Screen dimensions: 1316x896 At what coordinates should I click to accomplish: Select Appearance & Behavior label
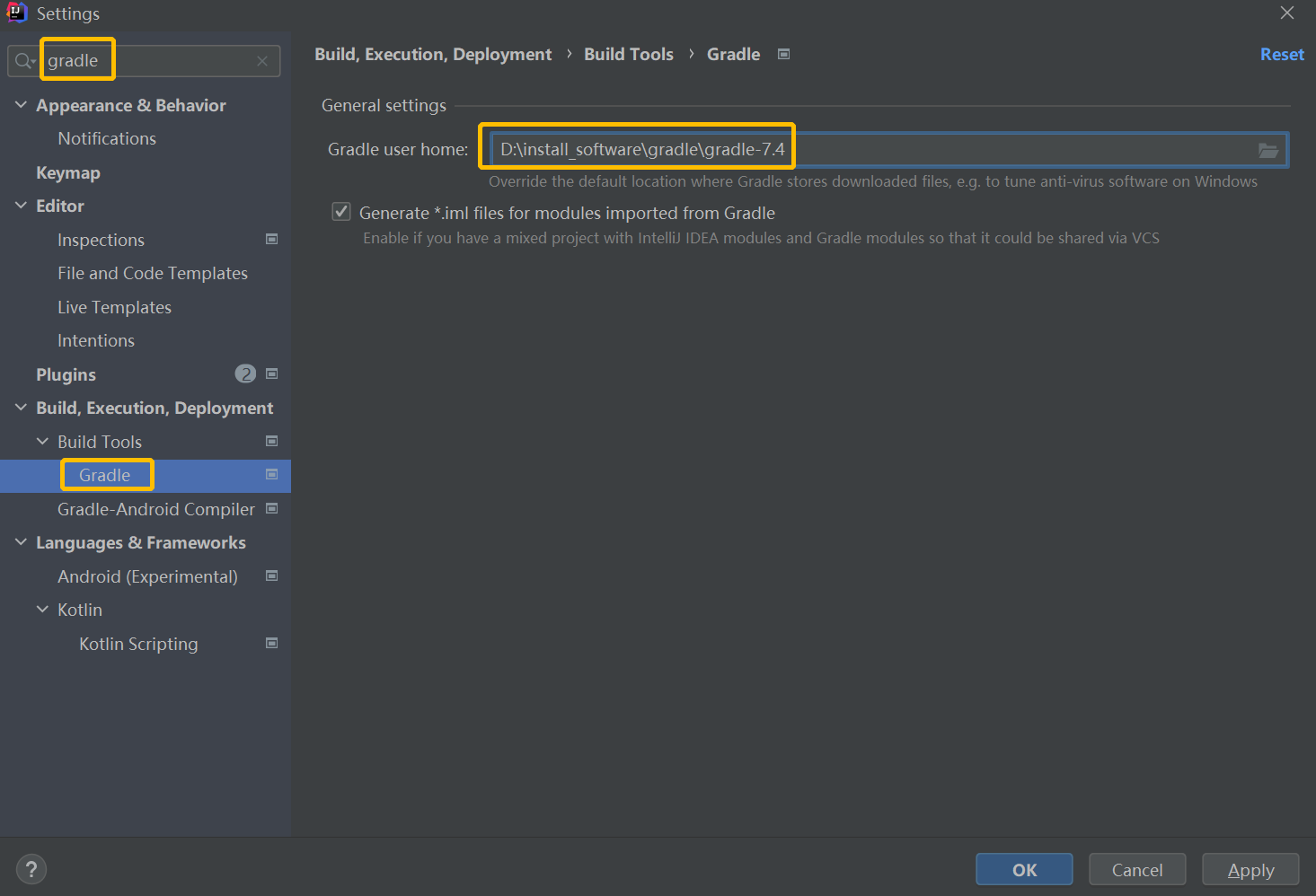tap(131, 105)
